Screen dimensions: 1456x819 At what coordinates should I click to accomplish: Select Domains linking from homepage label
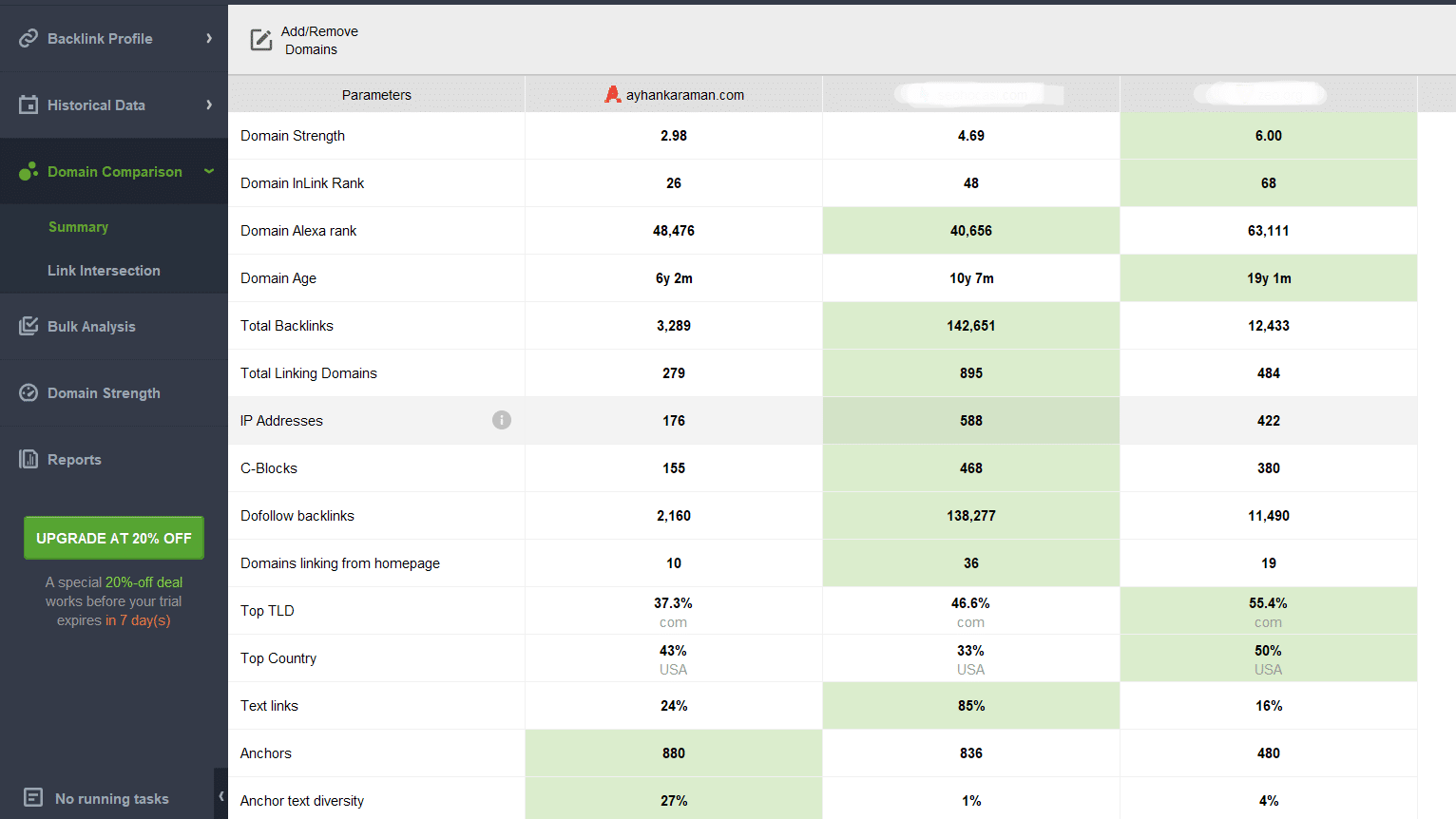(x=340, y=563)
